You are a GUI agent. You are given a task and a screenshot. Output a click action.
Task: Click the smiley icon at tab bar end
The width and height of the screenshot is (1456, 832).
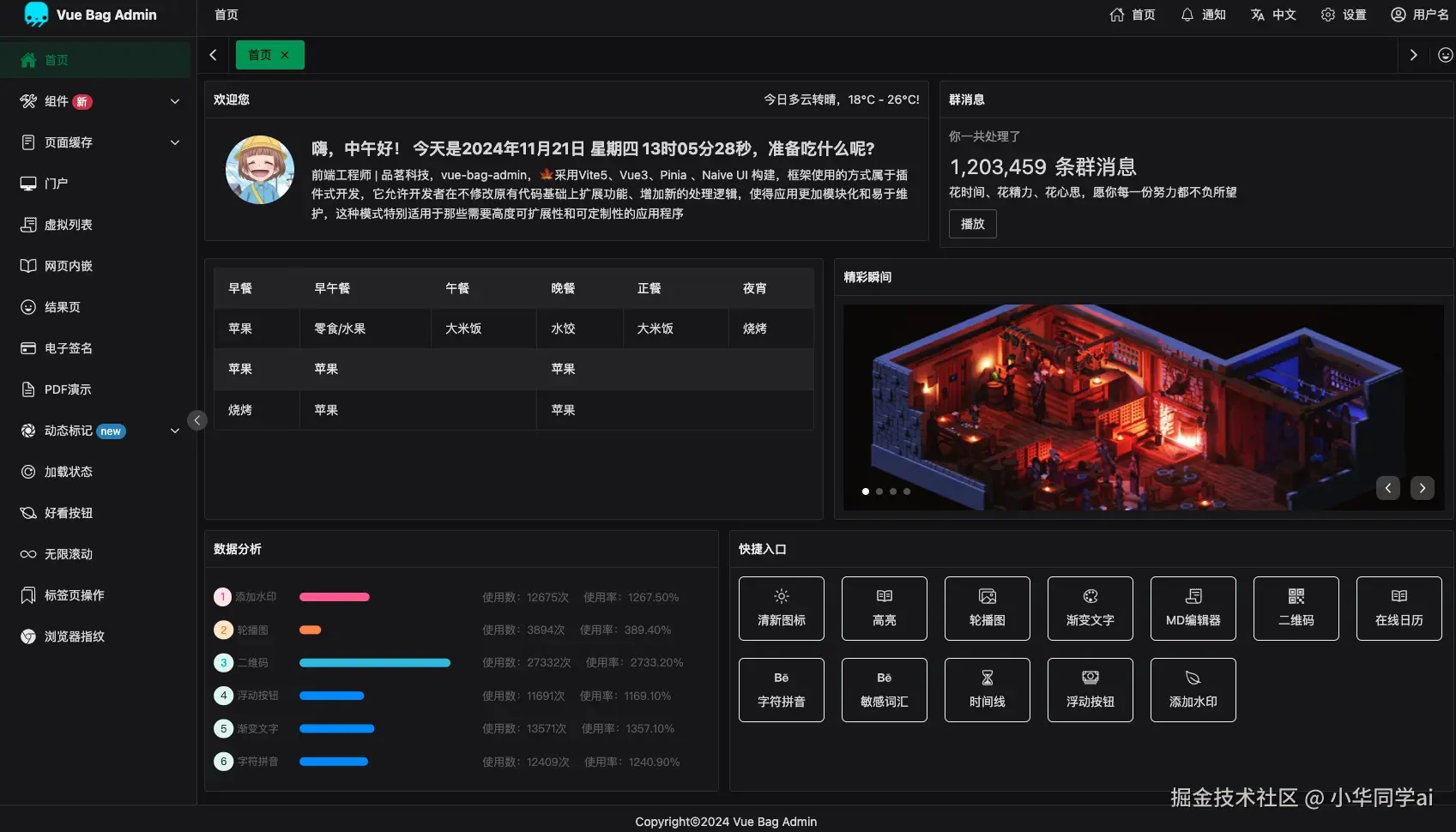point(1445,55)
